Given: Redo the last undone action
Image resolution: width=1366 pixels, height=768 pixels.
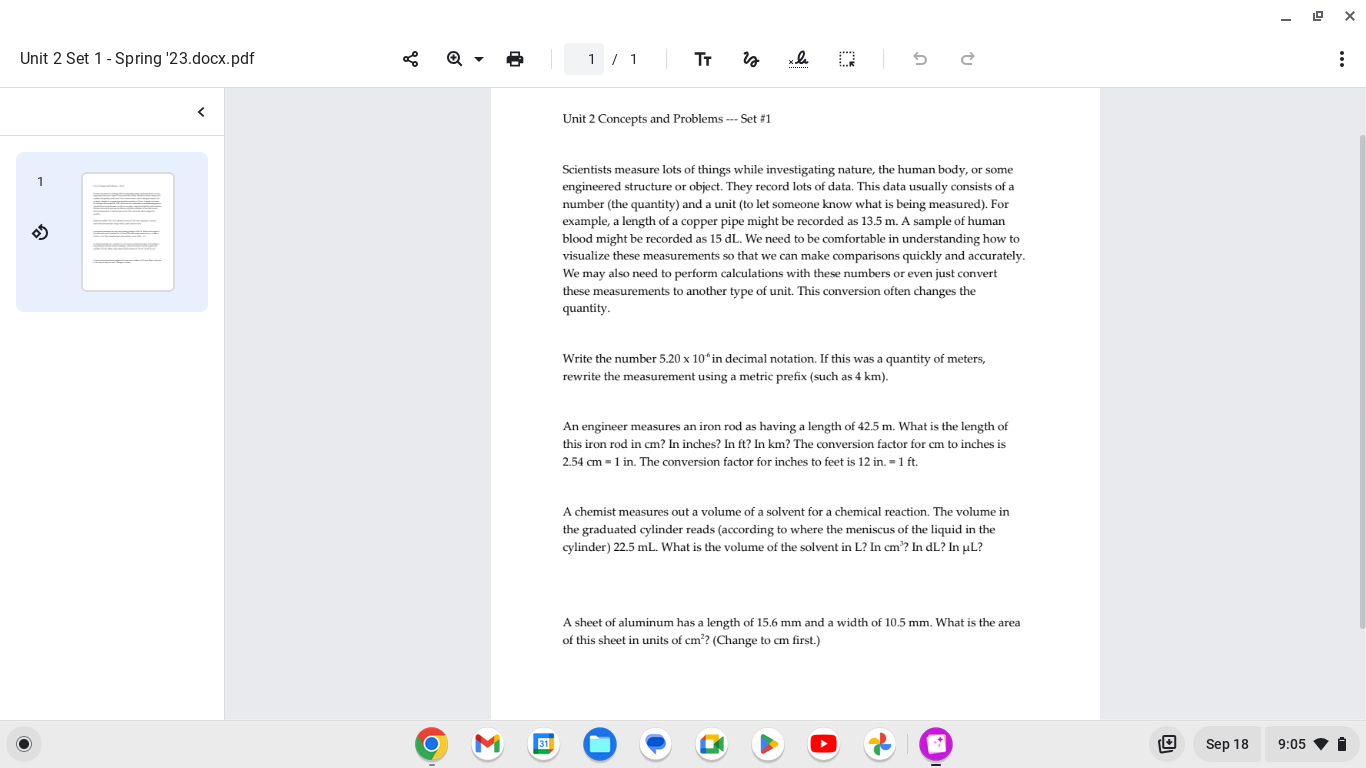Looking at the screenshot, I should (967, 59).
